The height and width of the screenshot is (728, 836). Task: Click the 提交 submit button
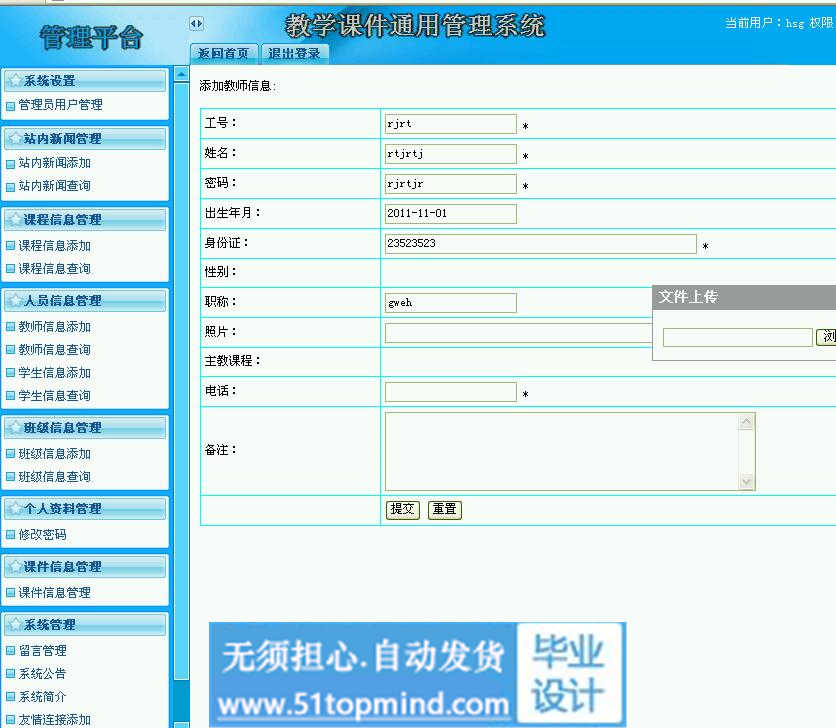[x=403, y=509]
